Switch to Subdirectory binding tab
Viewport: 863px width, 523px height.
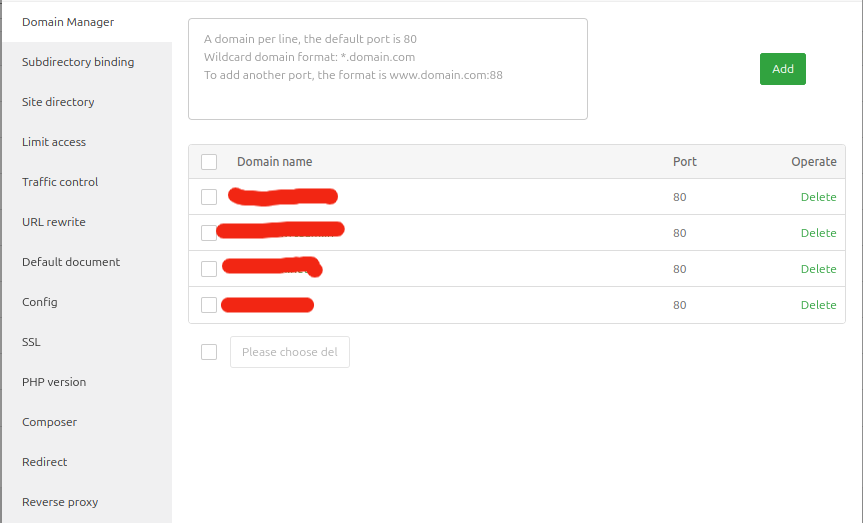click(78, 62)
